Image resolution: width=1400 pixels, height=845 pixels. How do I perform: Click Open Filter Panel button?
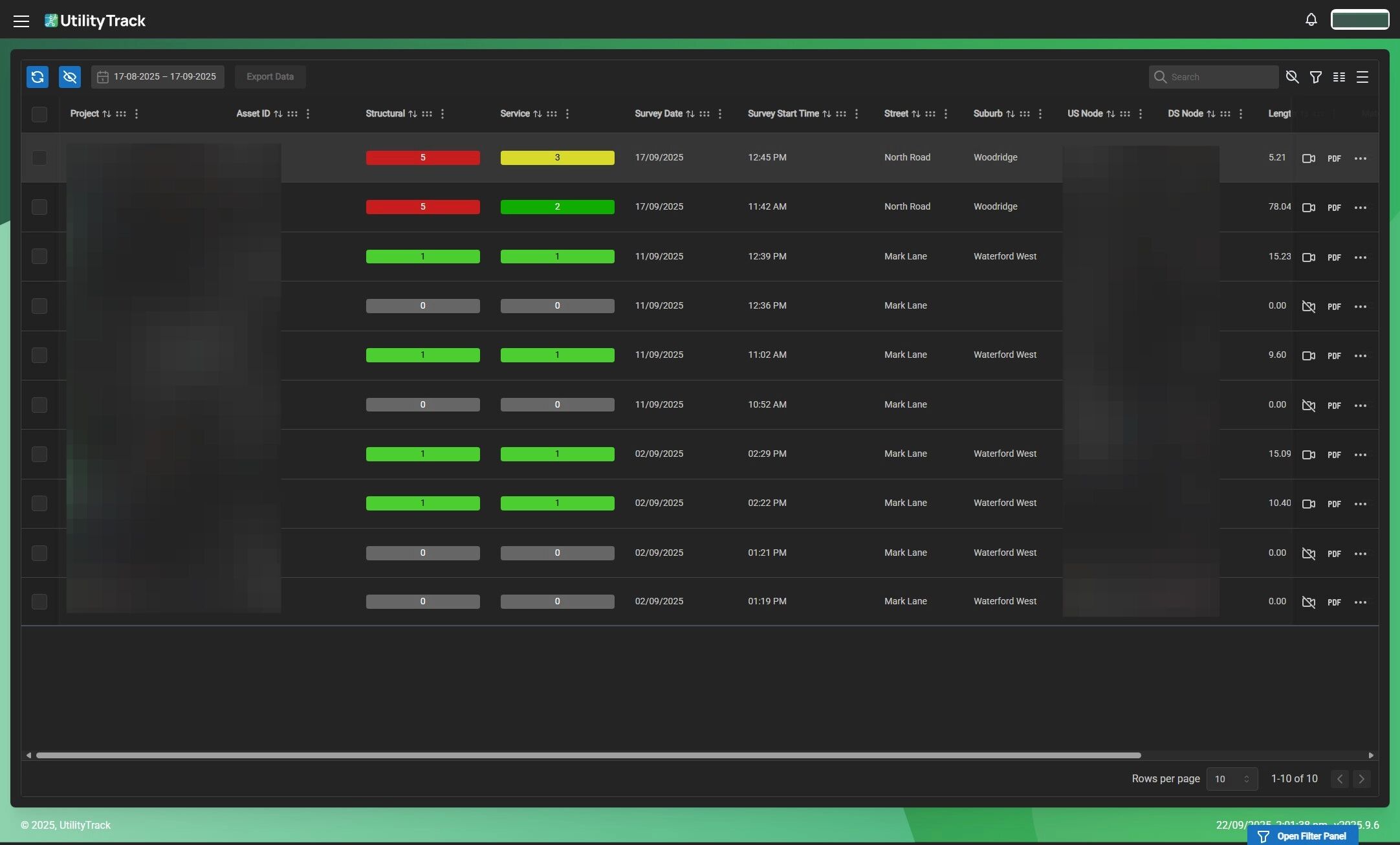1302,836
